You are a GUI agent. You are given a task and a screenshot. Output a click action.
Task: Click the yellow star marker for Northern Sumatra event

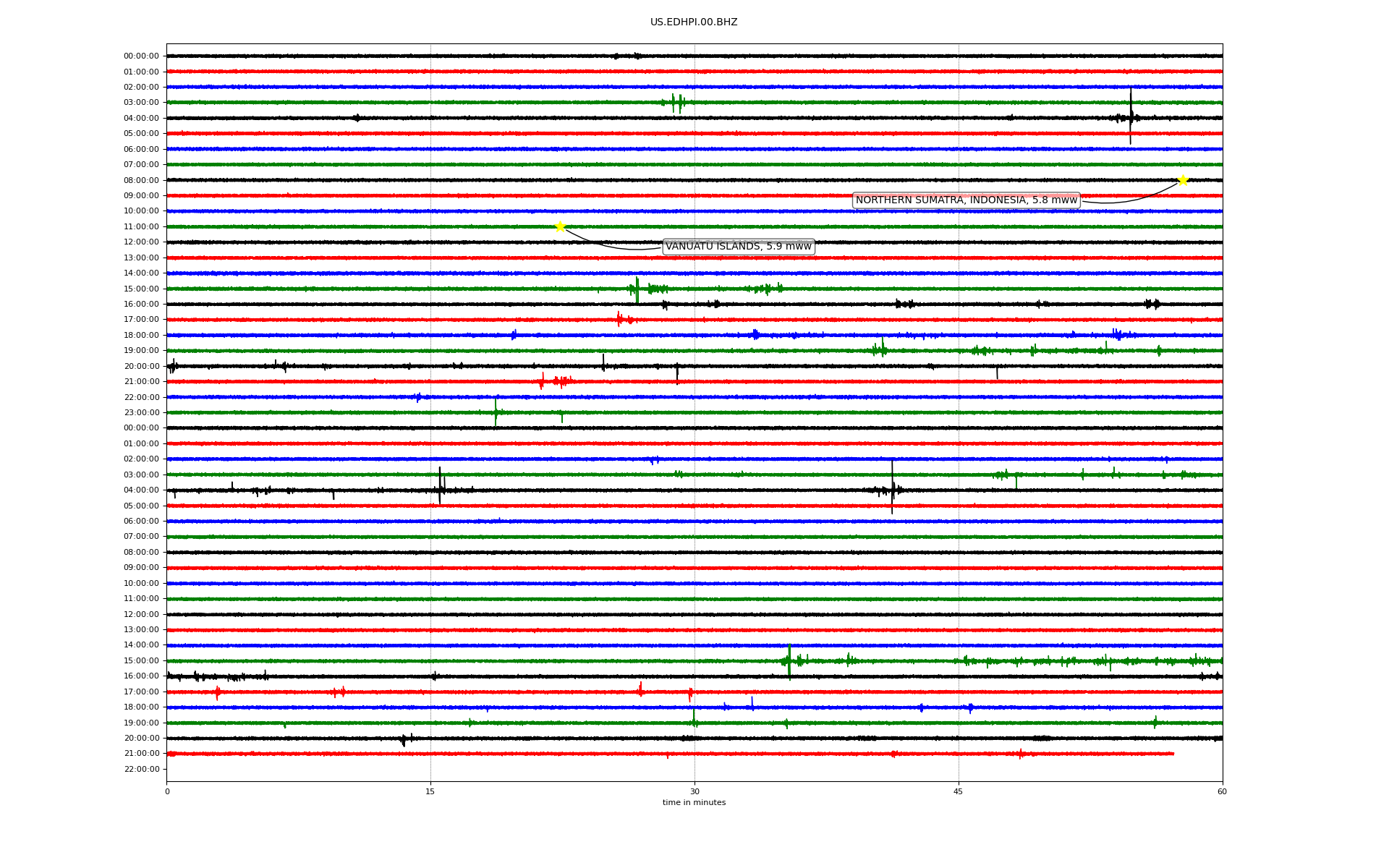[1183, 180]
